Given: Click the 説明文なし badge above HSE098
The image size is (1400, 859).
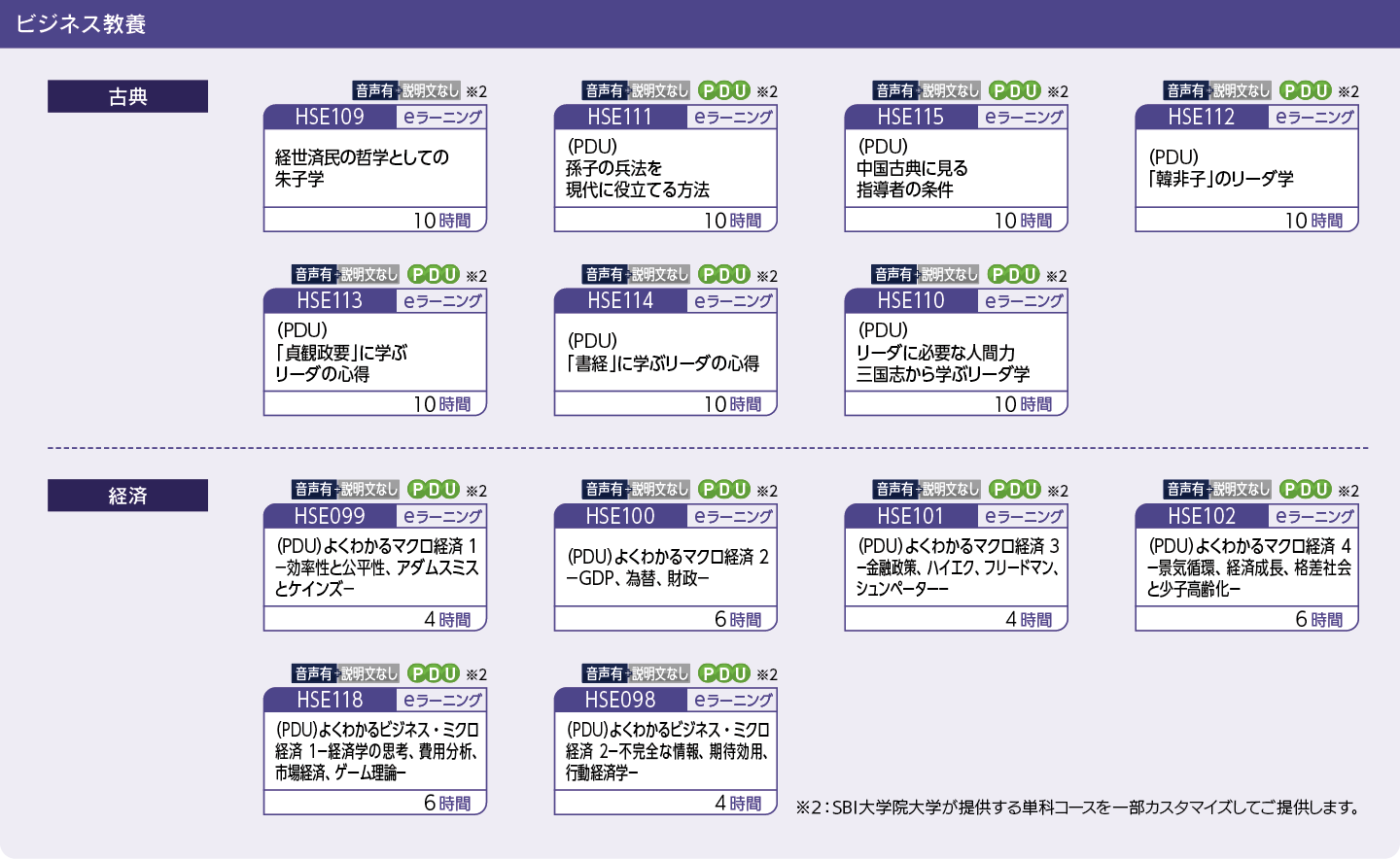Looking at the screenshot, I should coord(659,672).
